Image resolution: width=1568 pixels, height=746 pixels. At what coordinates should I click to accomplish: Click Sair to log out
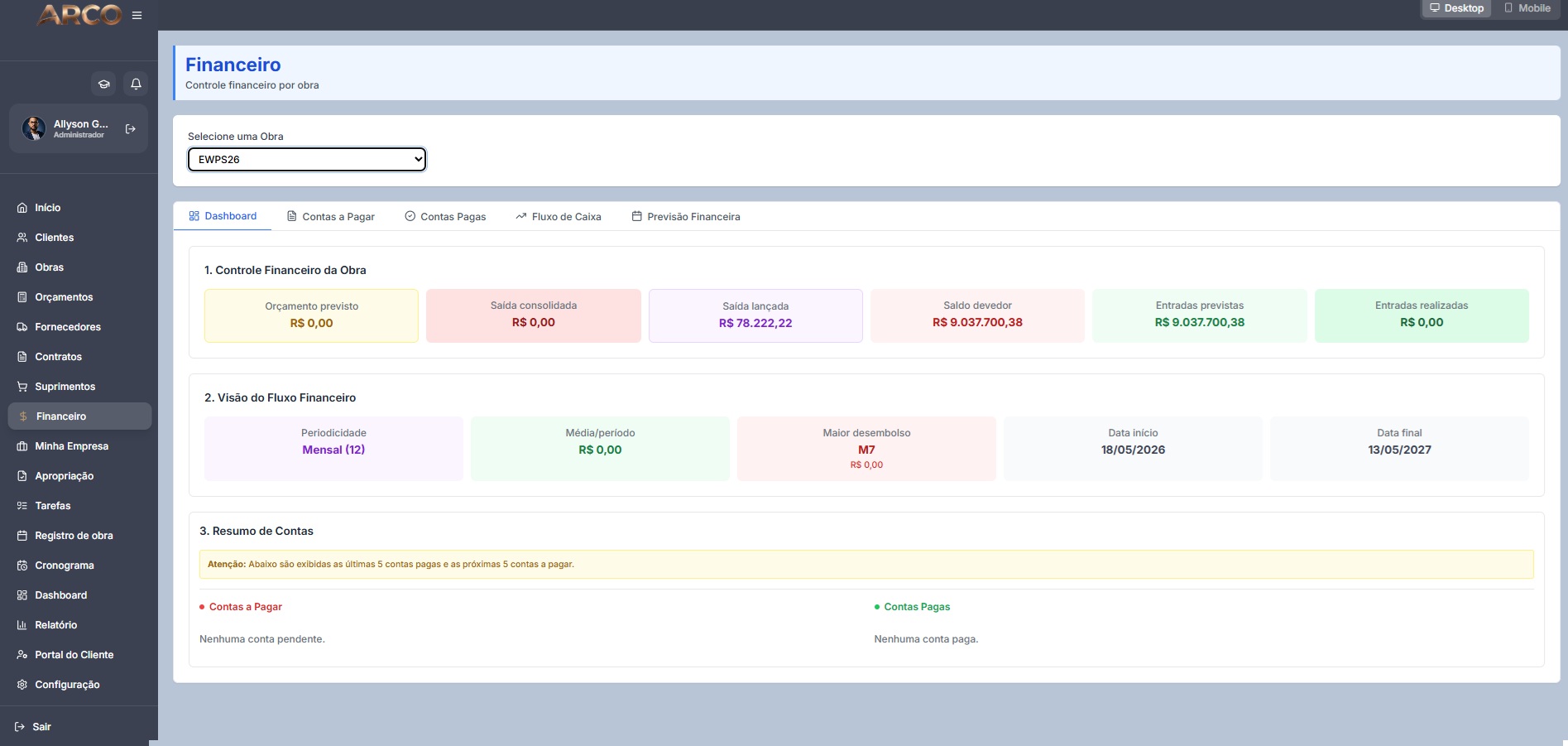point(33,727)
